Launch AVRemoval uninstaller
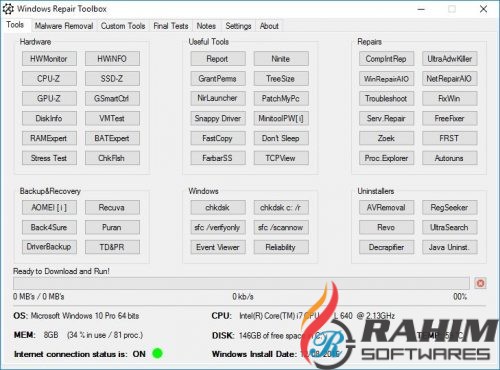 386,207
